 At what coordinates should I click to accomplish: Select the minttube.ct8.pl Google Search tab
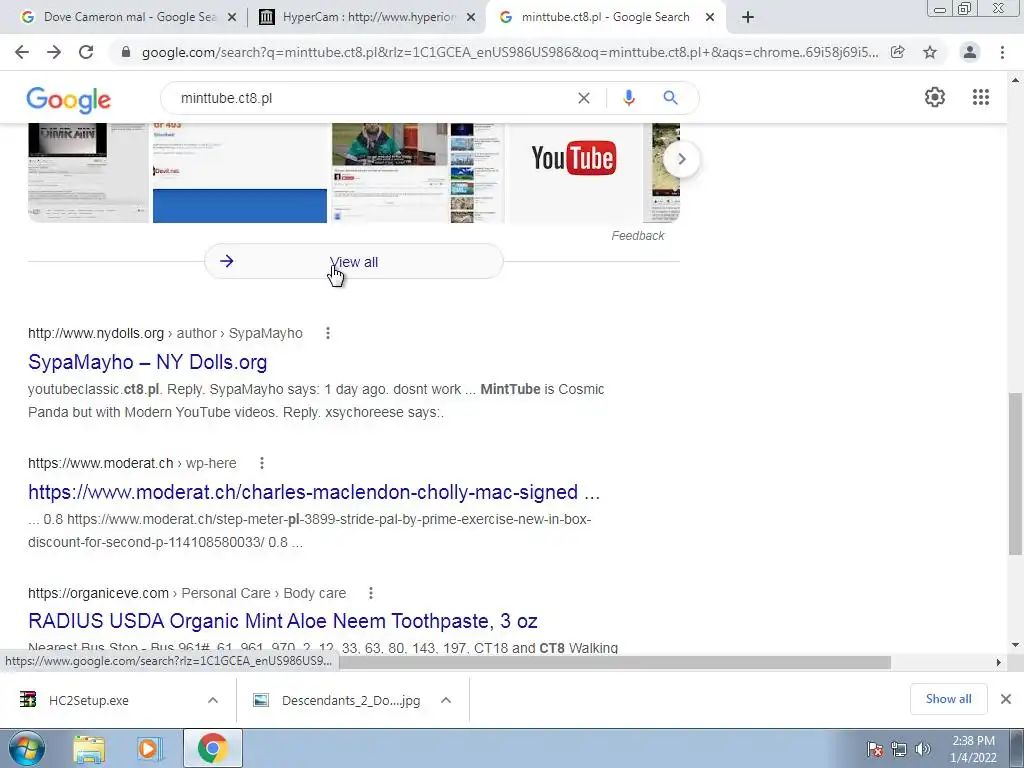(x=605, y=17)
